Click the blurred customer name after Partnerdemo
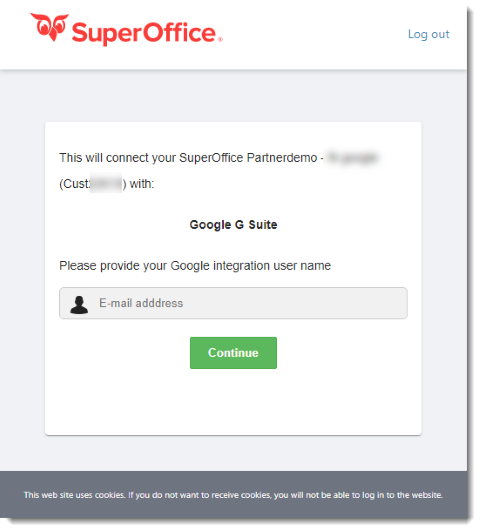Screen dimensions: 480x531 pos(352,158)
